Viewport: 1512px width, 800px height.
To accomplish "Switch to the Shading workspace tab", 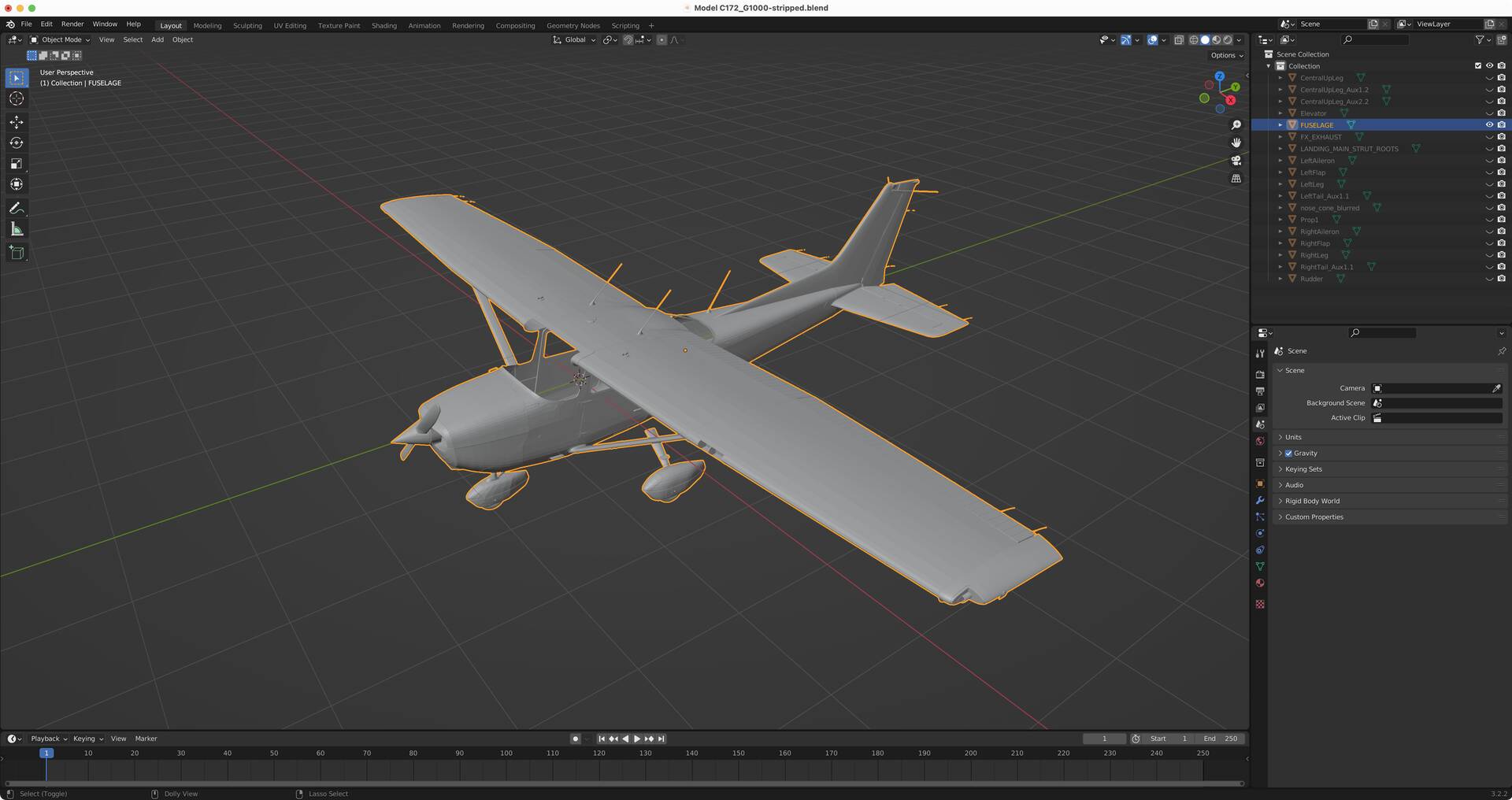I will tap(384, 25).
